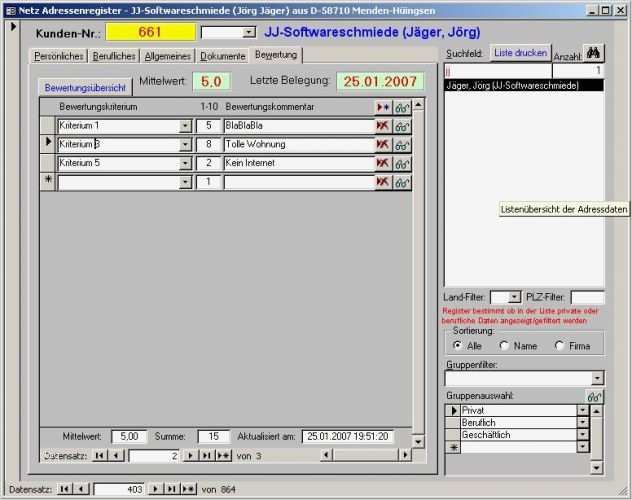Image resolution: width=632 pixels, height=500 pixels.
Task: Click the rating value 8 field
Action: coord(208,145)
